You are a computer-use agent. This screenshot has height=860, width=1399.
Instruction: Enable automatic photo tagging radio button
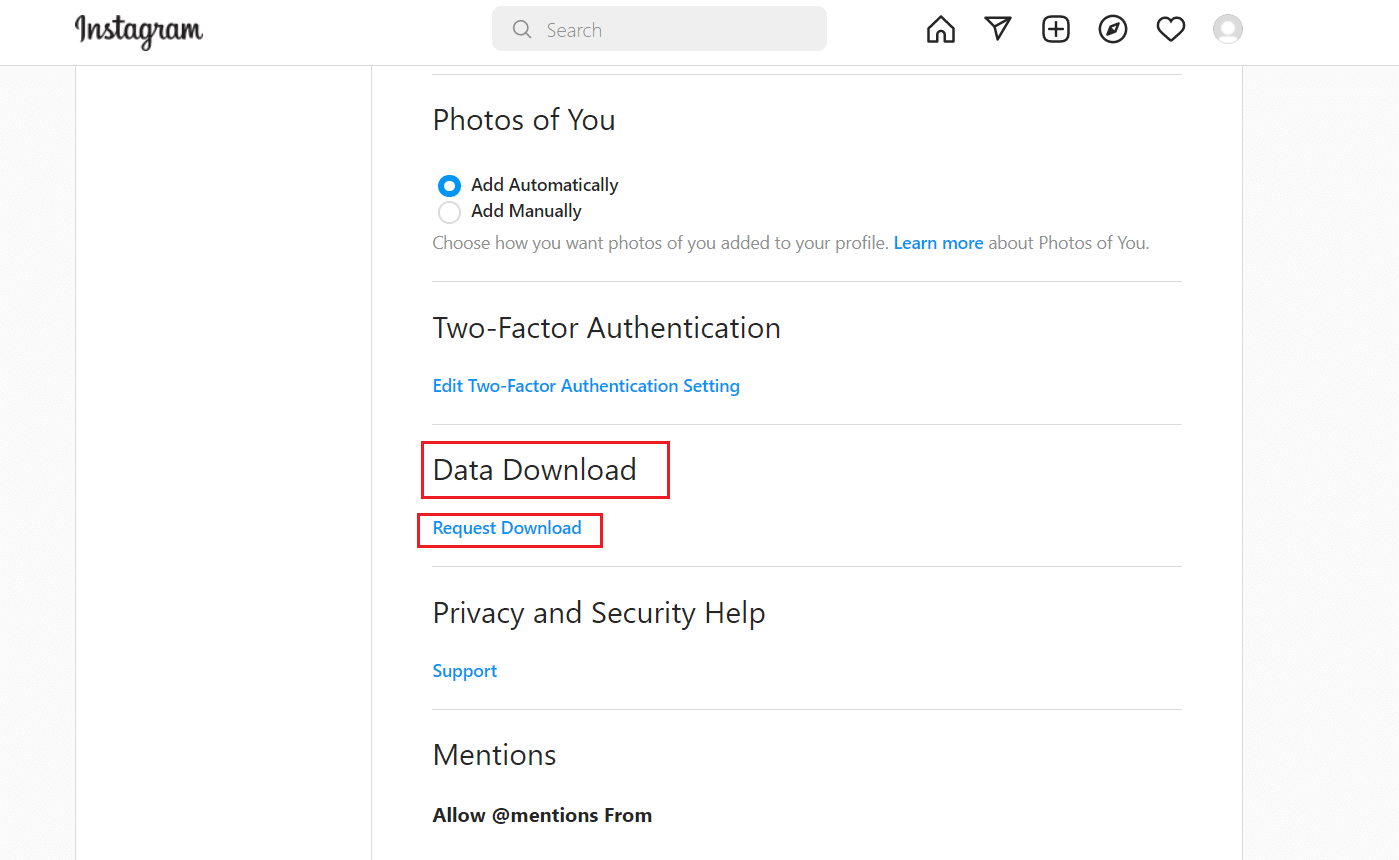(x=449, y=185)
